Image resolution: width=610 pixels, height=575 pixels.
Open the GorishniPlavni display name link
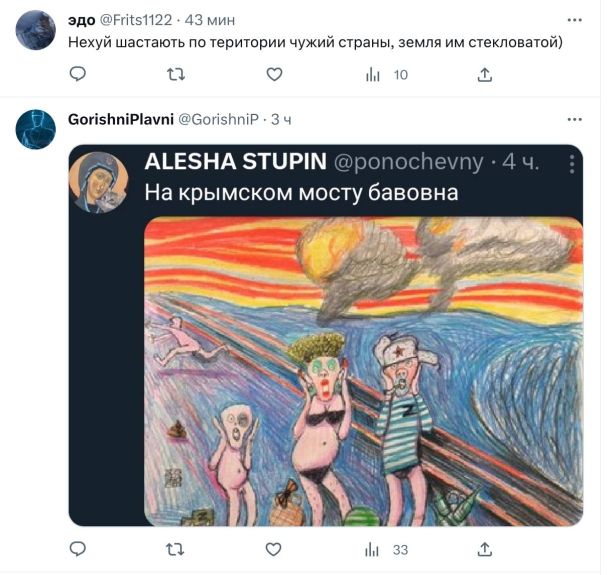point(121,119)
